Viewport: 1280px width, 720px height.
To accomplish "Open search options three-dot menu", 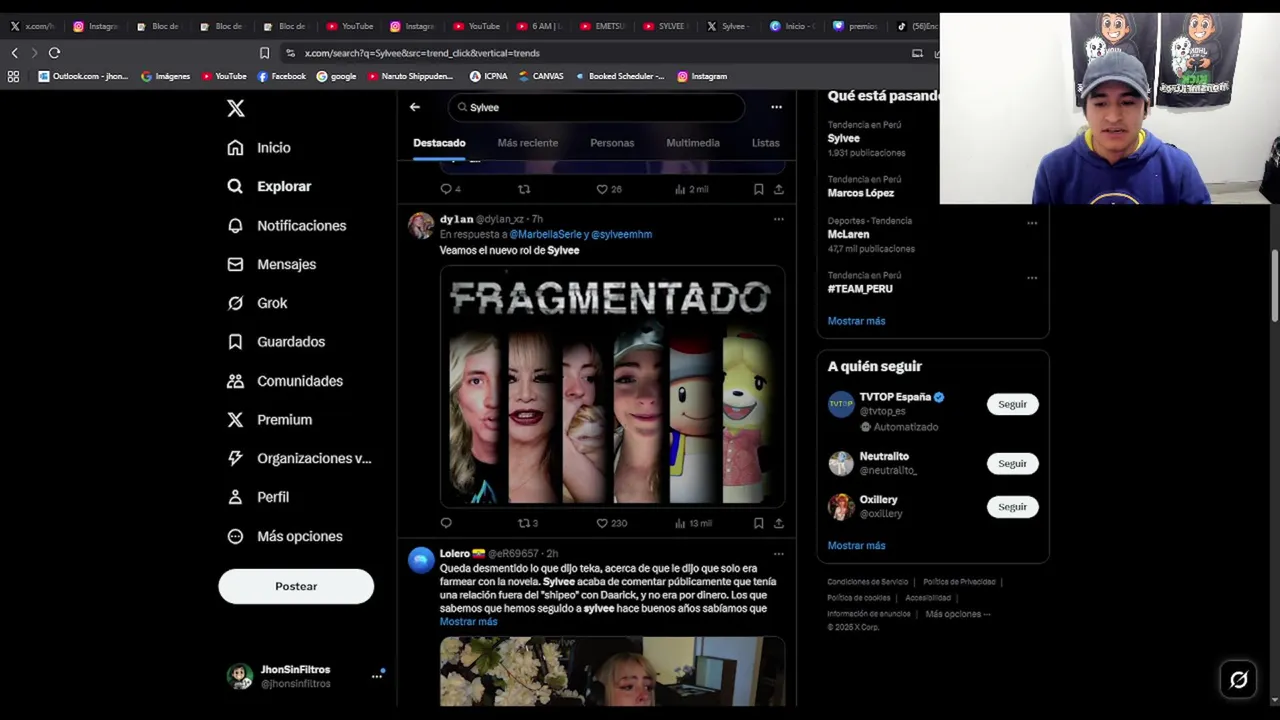I will click(776, 107).
